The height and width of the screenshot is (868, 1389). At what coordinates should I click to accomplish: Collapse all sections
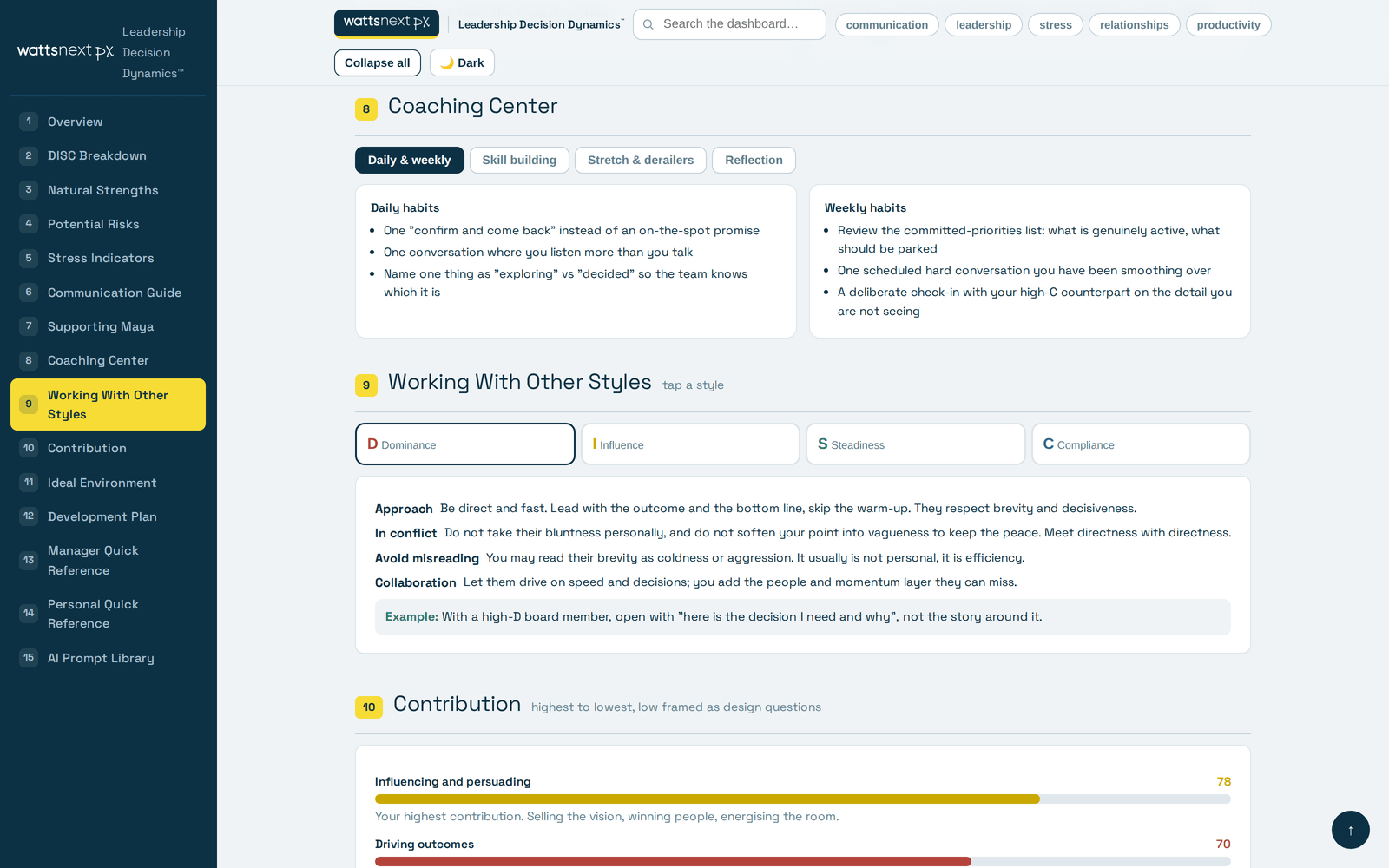(378, 62)
